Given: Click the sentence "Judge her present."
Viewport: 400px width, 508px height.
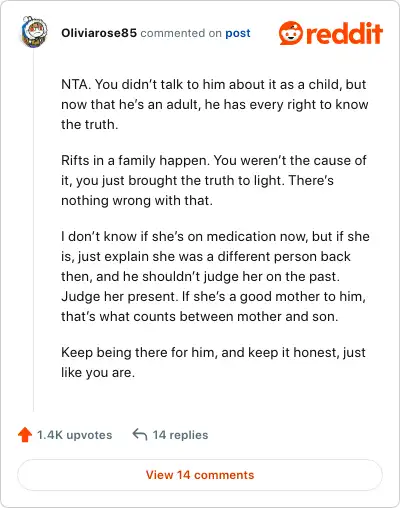Looking at the screenshot, I should point(119,296).
